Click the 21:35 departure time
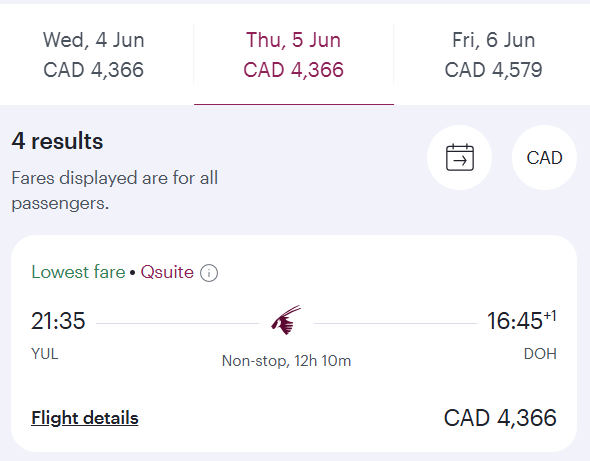This screenshot has height=461, width=590. coord(58,321)
